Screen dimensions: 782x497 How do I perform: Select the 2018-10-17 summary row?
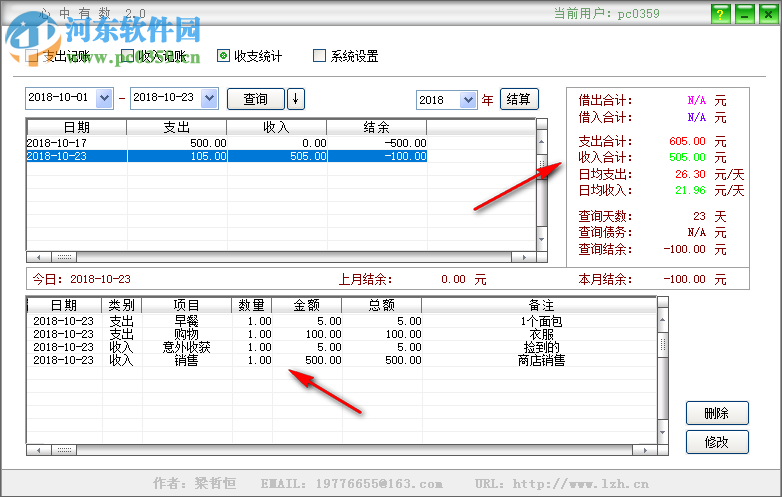(x=227, y=143)
